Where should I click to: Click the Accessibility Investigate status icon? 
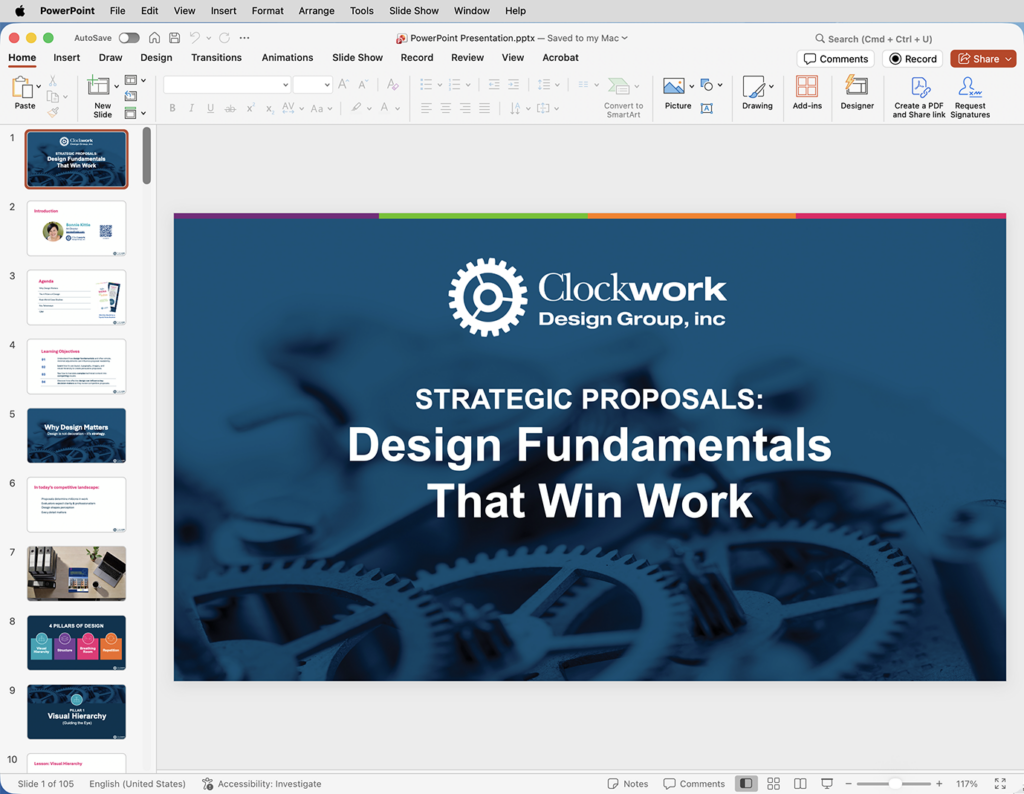[x=208, y=784]
